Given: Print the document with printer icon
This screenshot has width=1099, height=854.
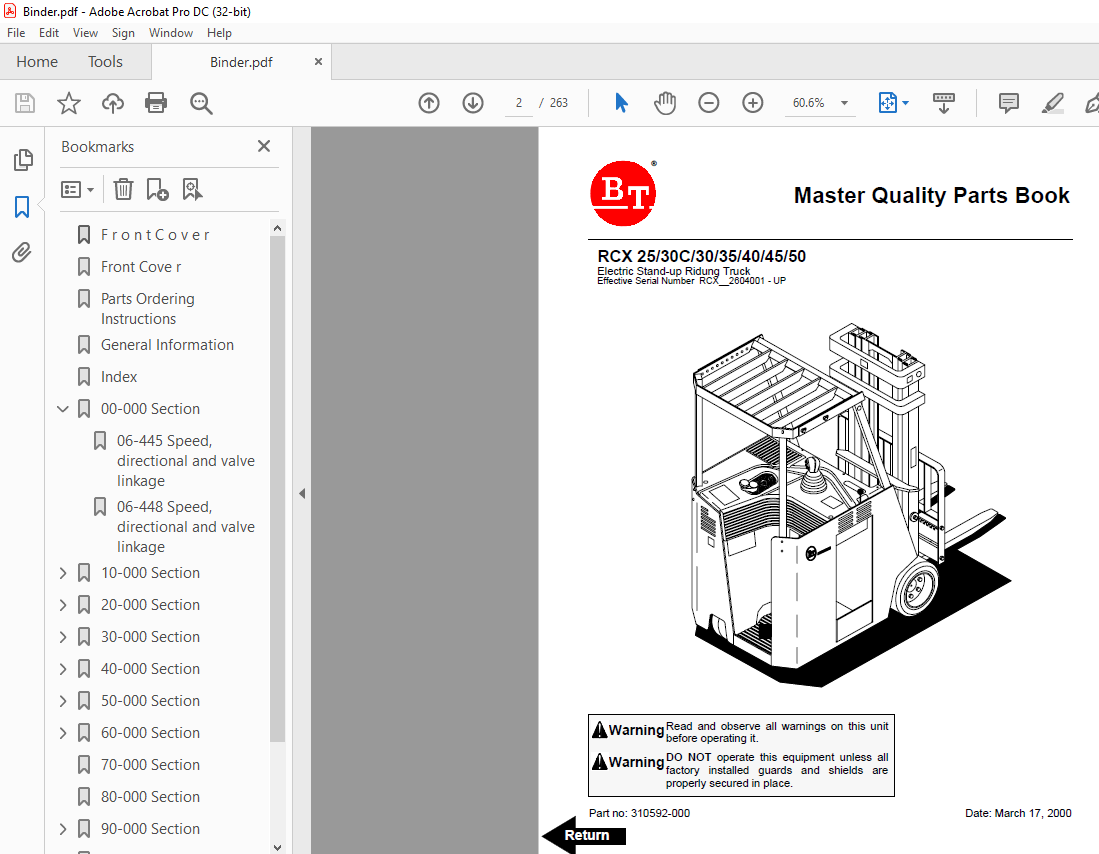Looking at the screenshot, I should (x=156, y=103).
